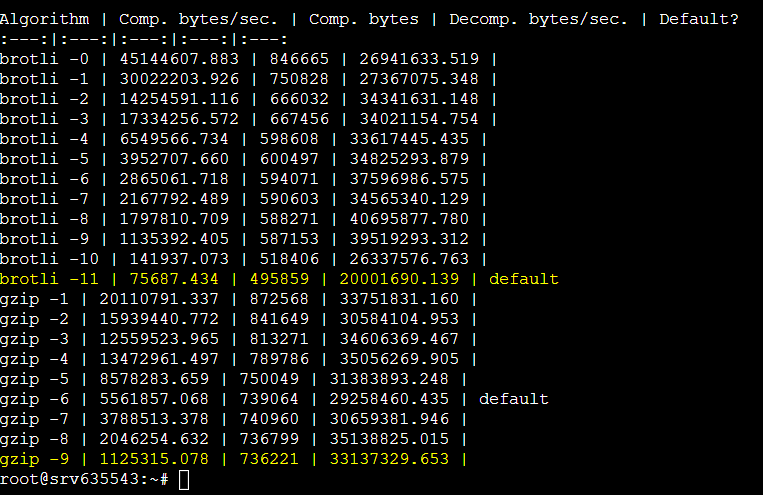Click the 'gzip -4' row label

(x=34, y=359)
